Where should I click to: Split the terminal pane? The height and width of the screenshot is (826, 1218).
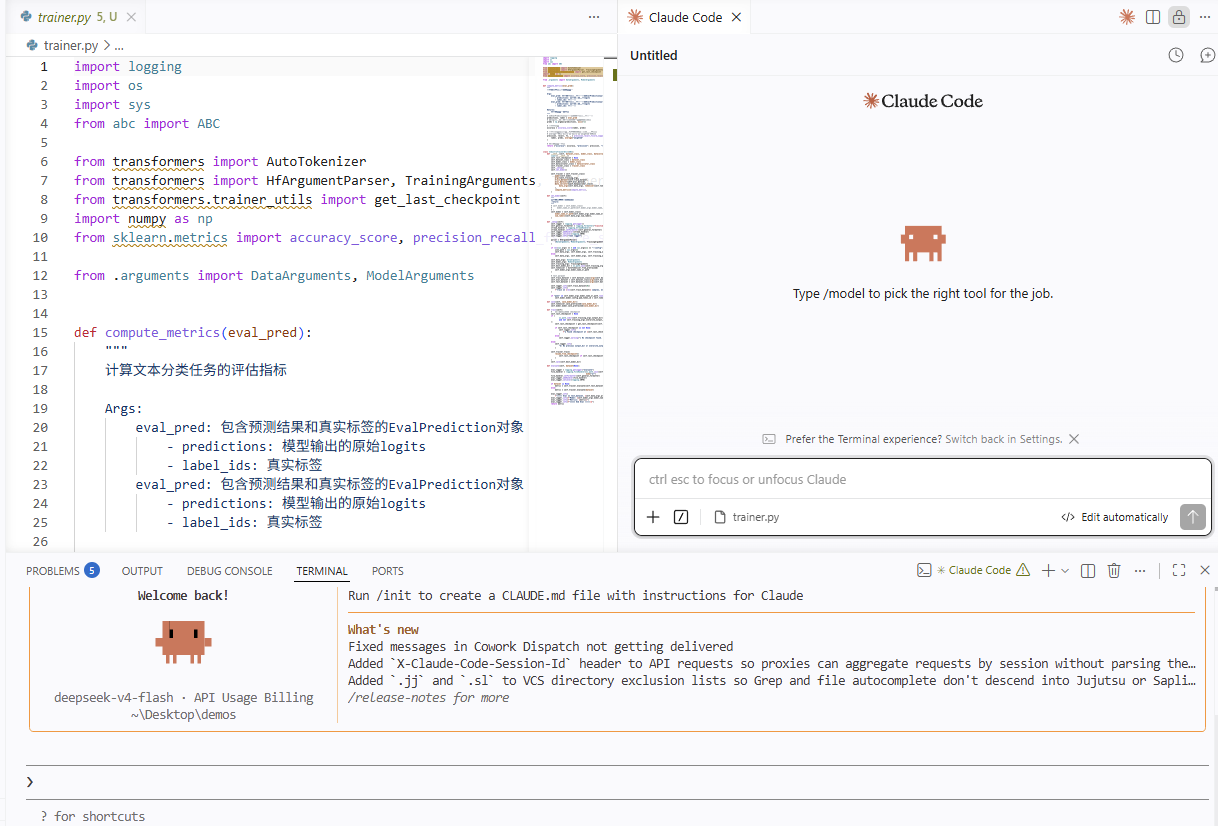point(1088,570)
